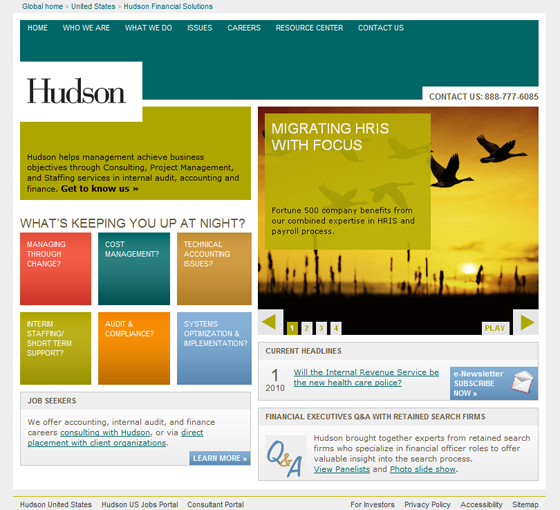The height and width of the screenshot is (510, 560).
Task: Click the next slide arrow icon
Action: click(526, 322)
